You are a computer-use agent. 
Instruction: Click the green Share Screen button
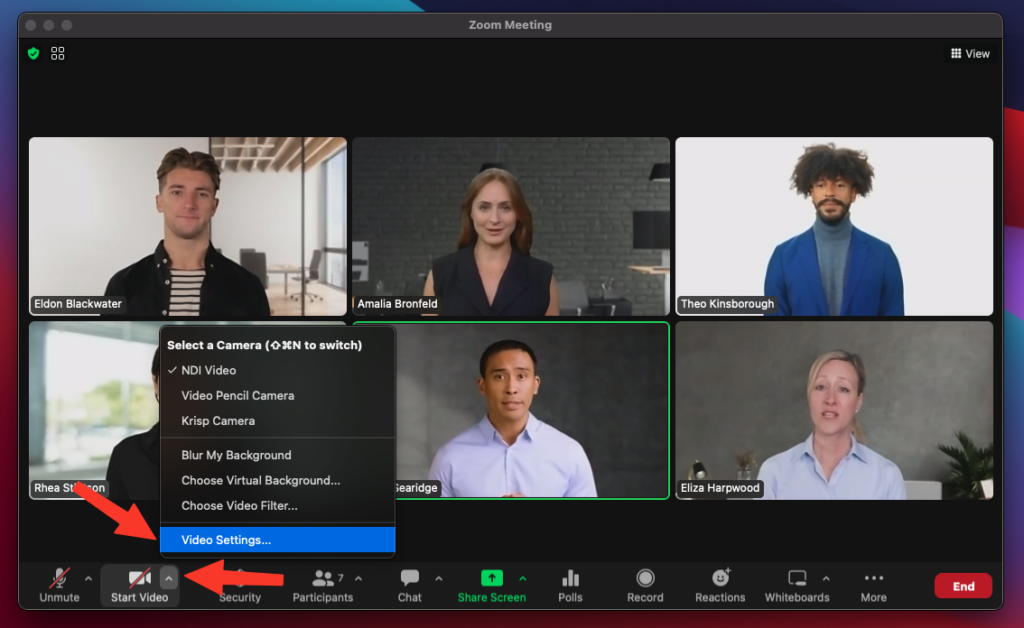492,585
